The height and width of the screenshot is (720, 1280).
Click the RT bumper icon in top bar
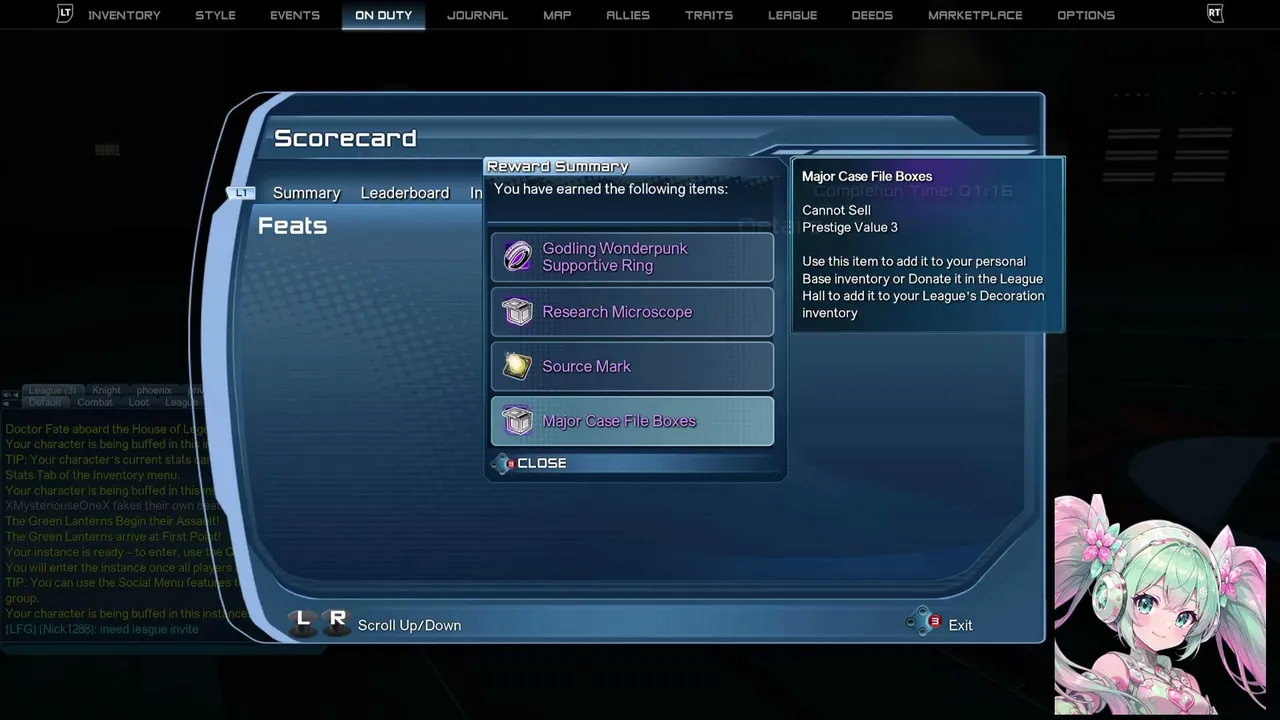1215,14
